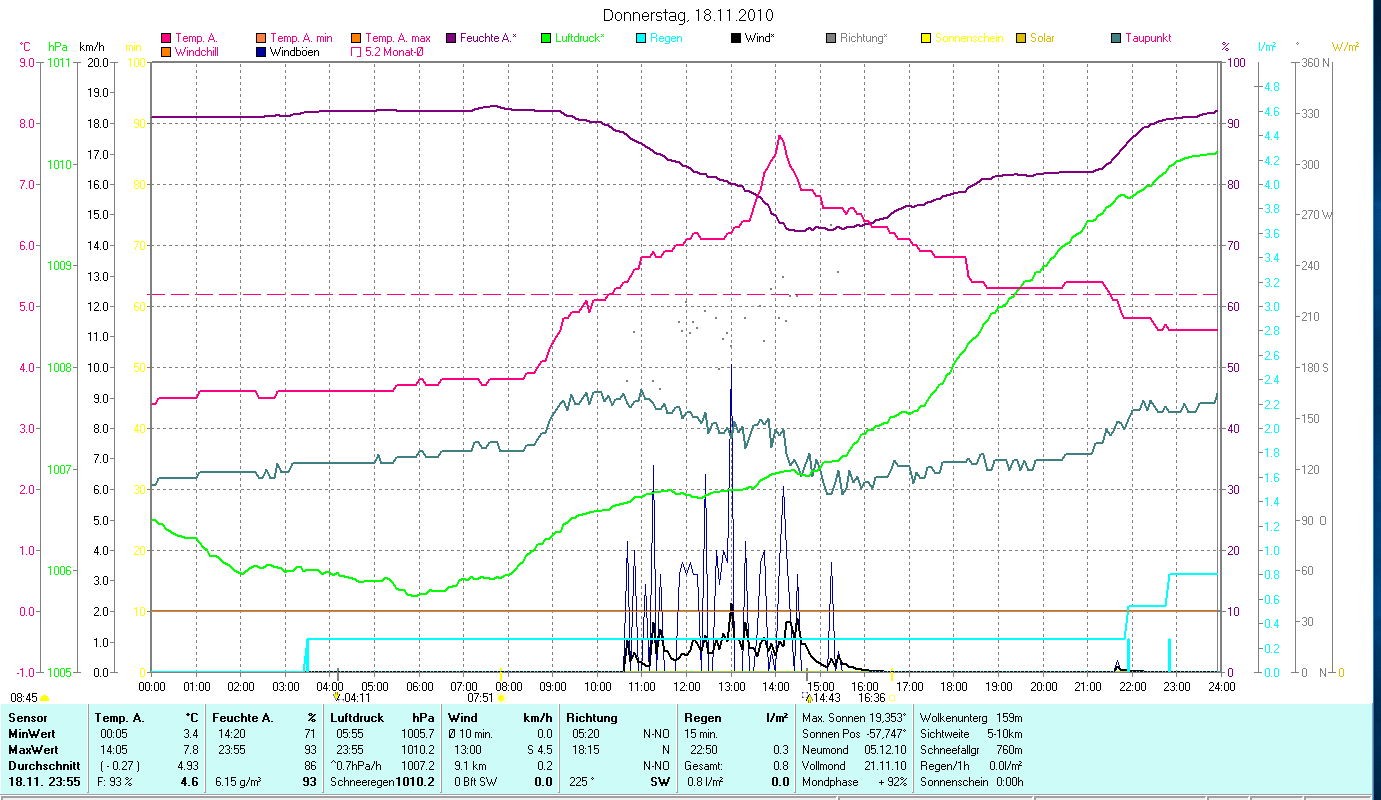The image size is (1381, 800).
Task: Click the moon marker at 14:43
Action: coord(808,697)
